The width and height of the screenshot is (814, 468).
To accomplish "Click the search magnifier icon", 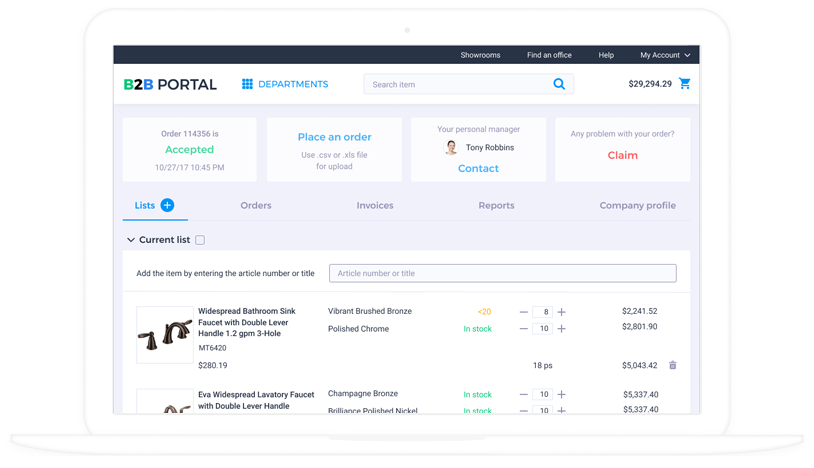I will [559, 84].
